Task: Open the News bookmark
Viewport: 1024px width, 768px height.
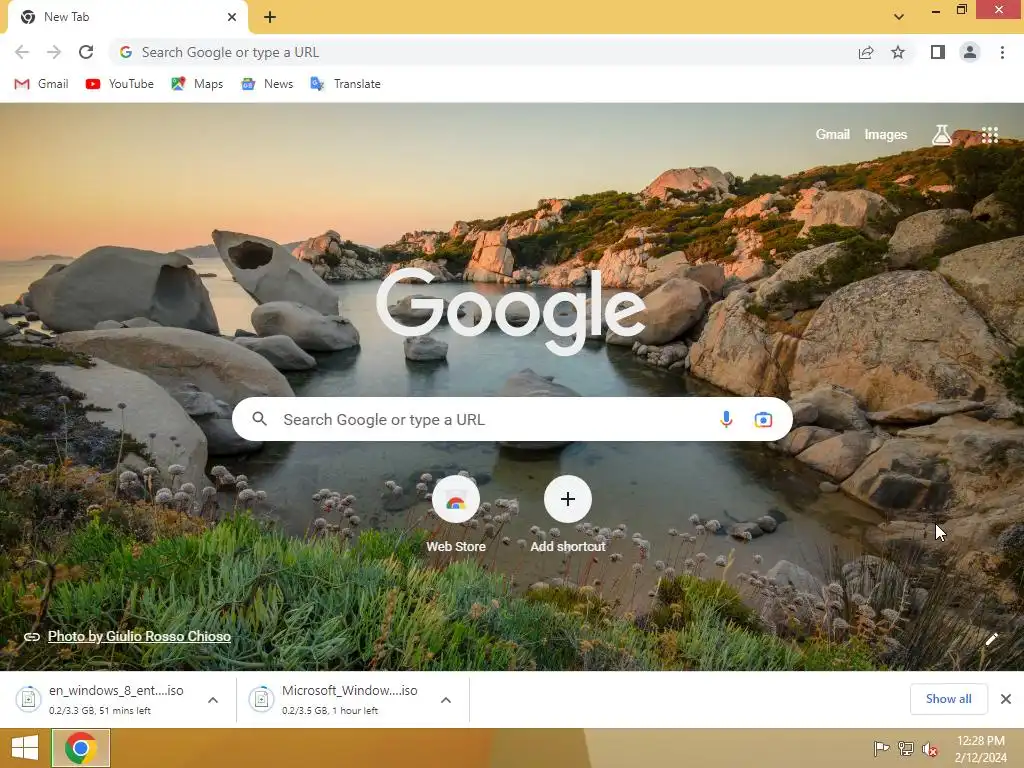Action: (267, 84)
